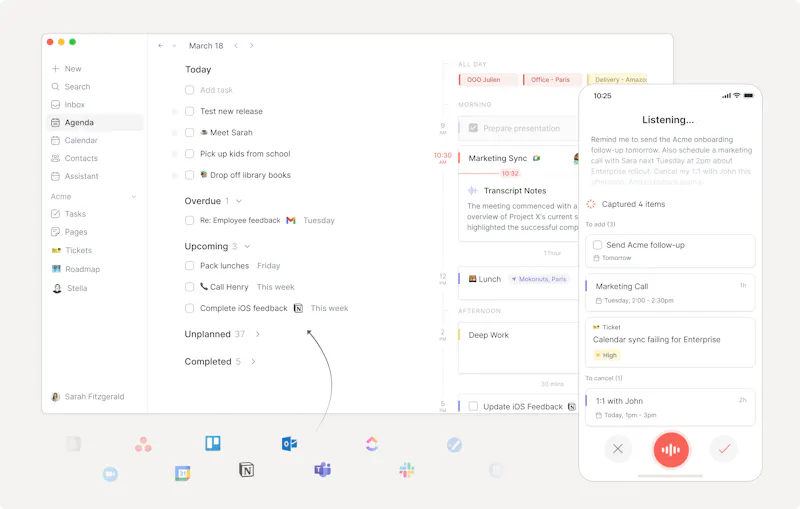
Task: Click the ClickUp integration icon
Action: point(372,444)
